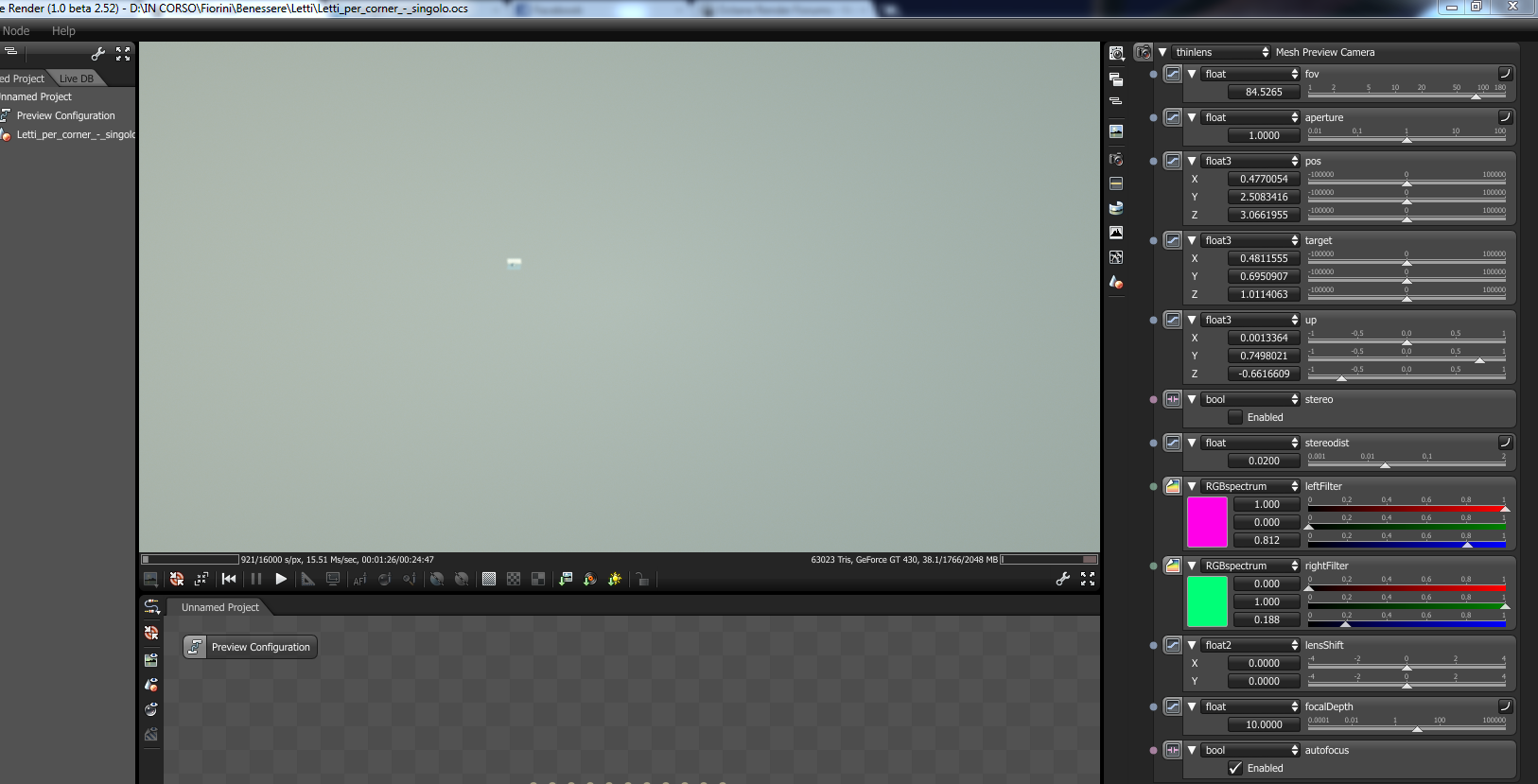Click the save render image icon
This screenshot has width=1538, height=784.
click(x=566, y=579)
